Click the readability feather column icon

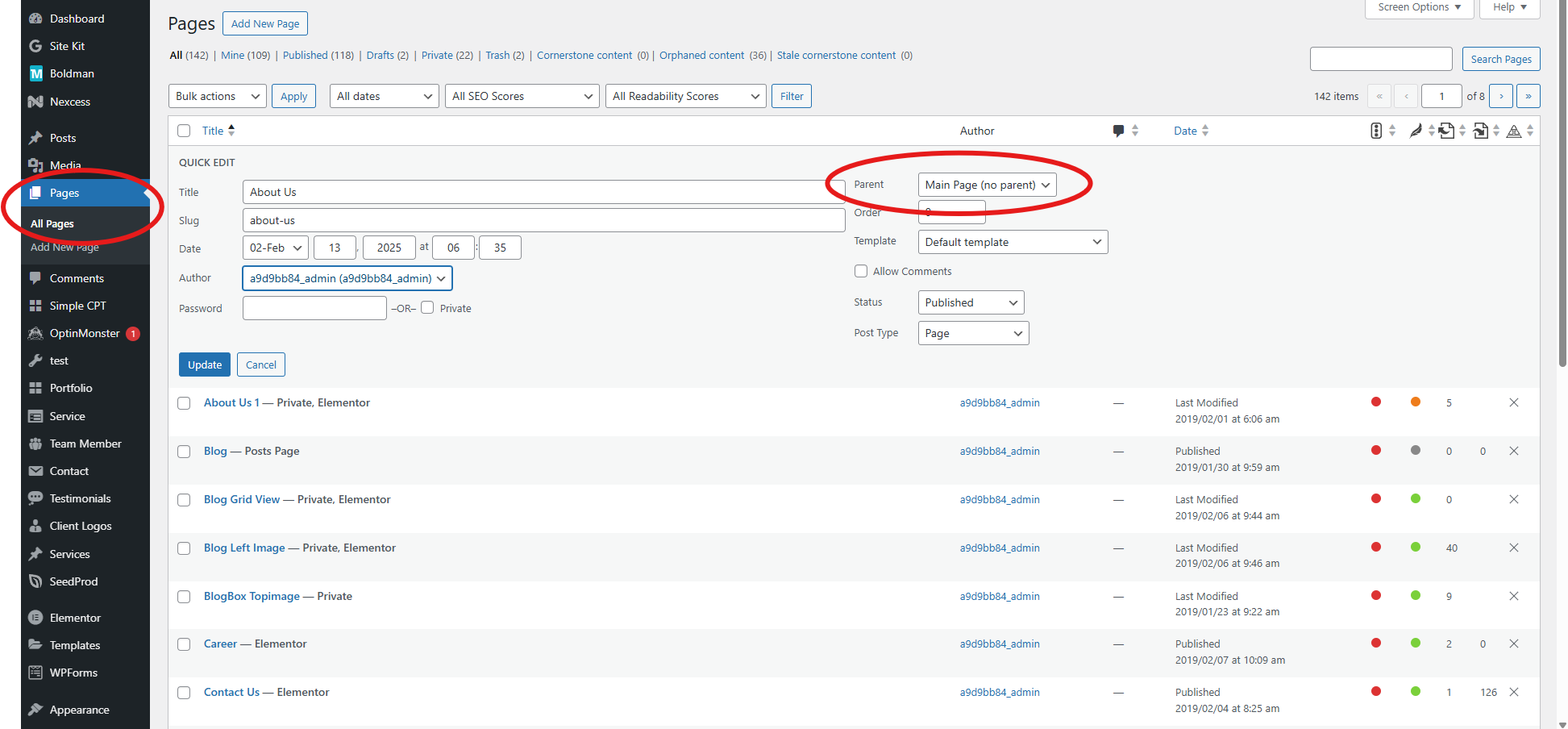(x=1416, y=131)
